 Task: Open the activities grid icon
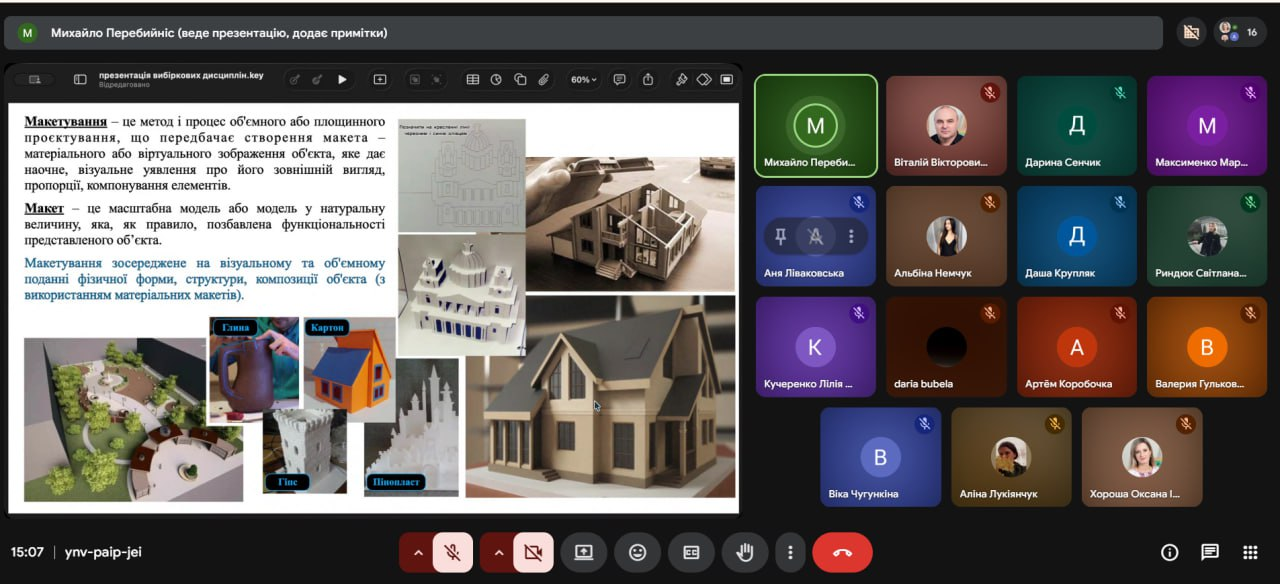pyautogui.click(x=1250, y=552)
